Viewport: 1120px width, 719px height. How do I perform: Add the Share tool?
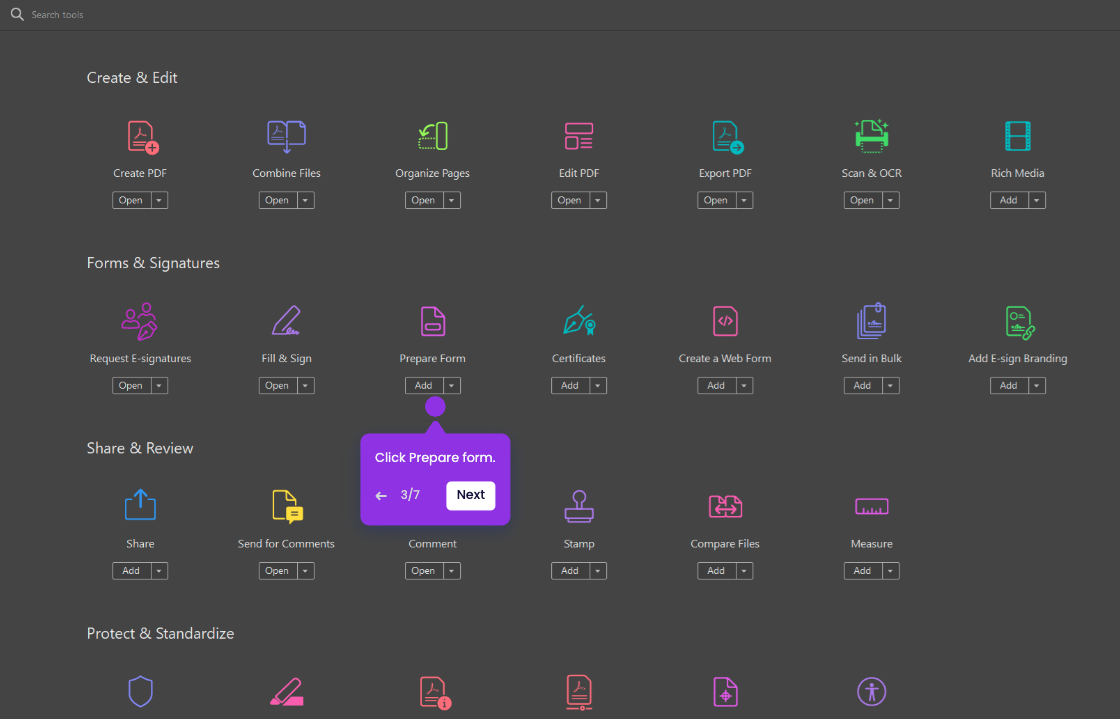tap(131, 571)
